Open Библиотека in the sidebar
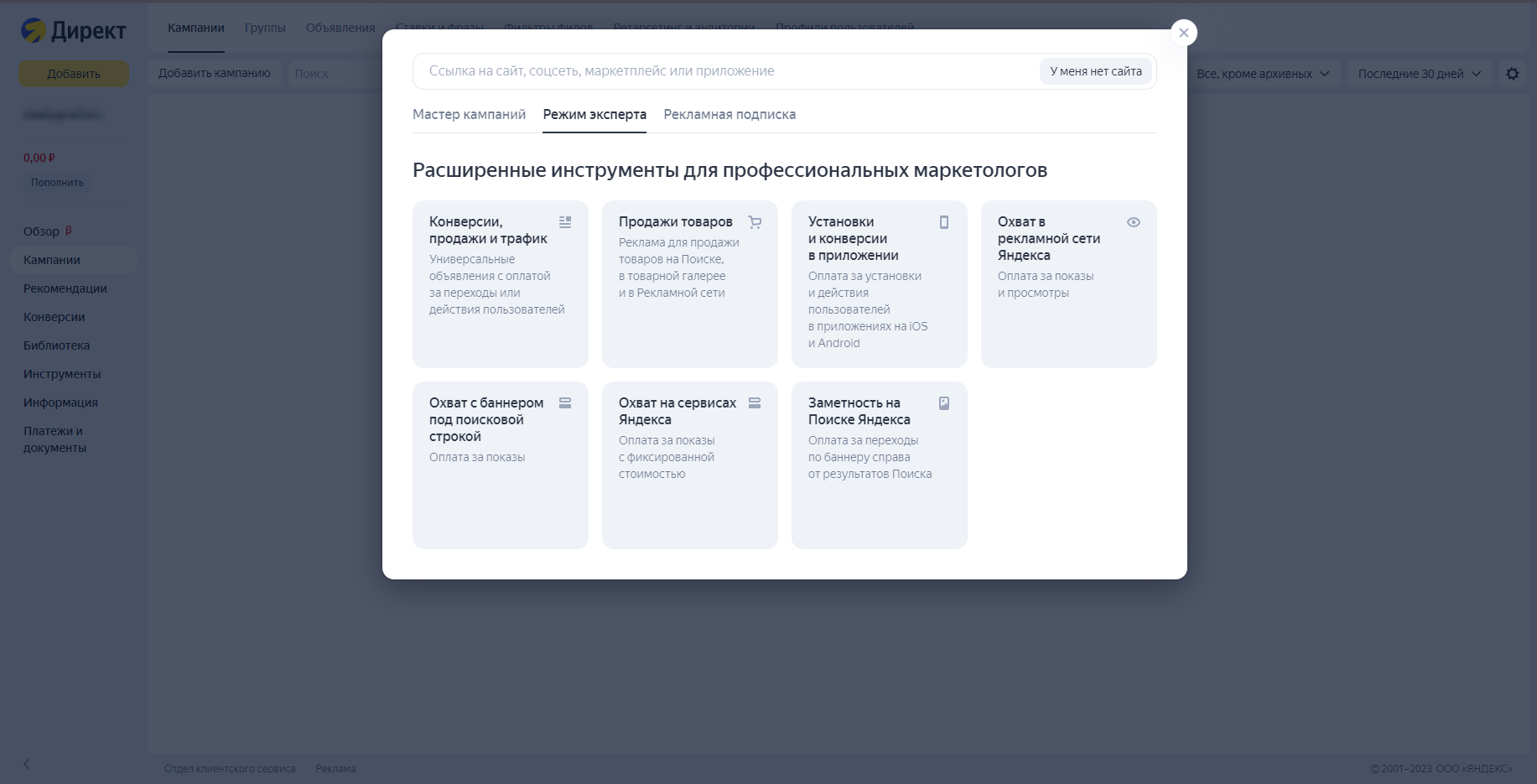 pyautogui.click(x=56, y=345)
